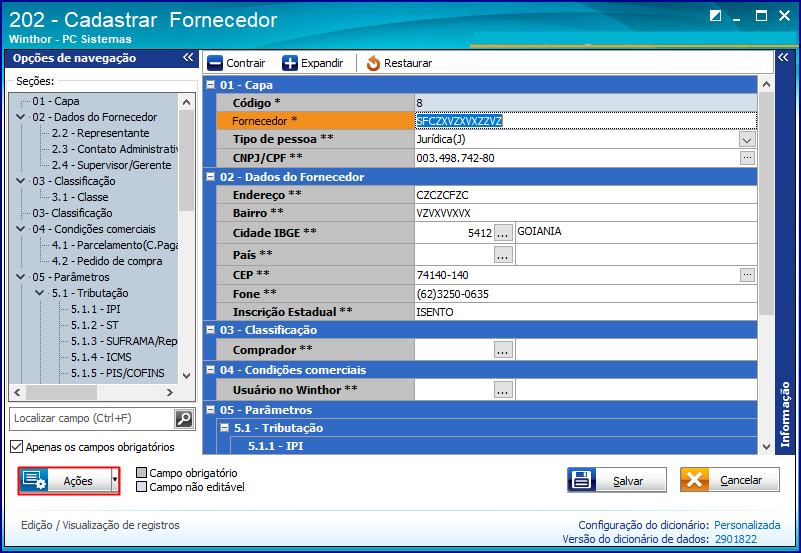The width and height of the screenshot is (801, 553).
Task: Click the Restaurar arrow icon
Action: [x=373, y=63]
